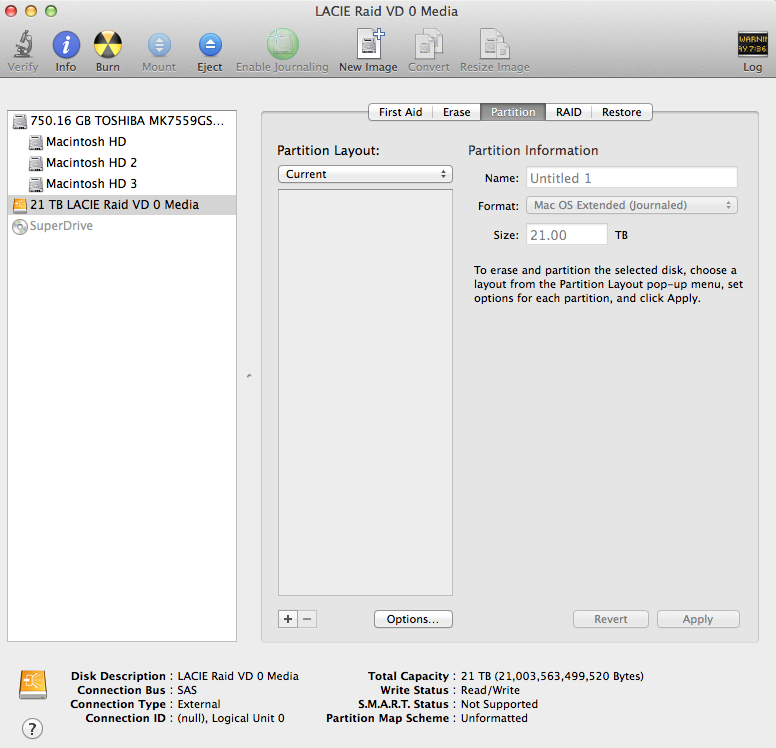The image size is (776, 748).
Task: Eject the selected disk from the toolbar
Action: coord(210,45)
